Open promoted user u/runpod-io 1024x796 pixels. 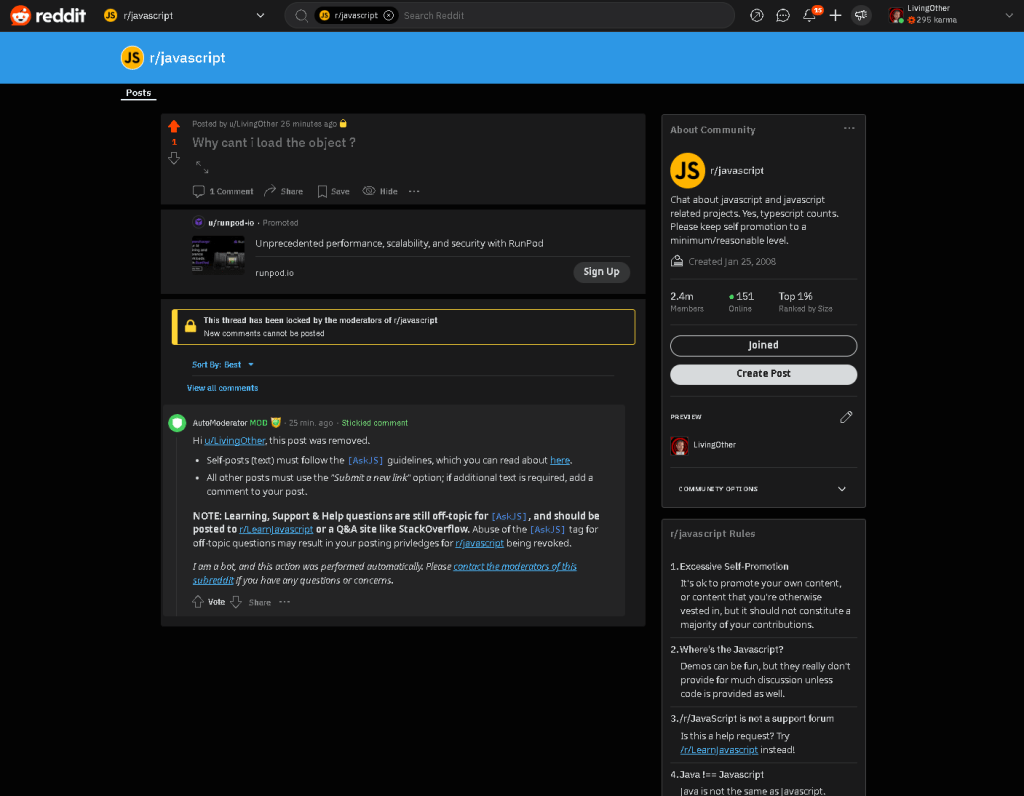[x=231, y=223]
